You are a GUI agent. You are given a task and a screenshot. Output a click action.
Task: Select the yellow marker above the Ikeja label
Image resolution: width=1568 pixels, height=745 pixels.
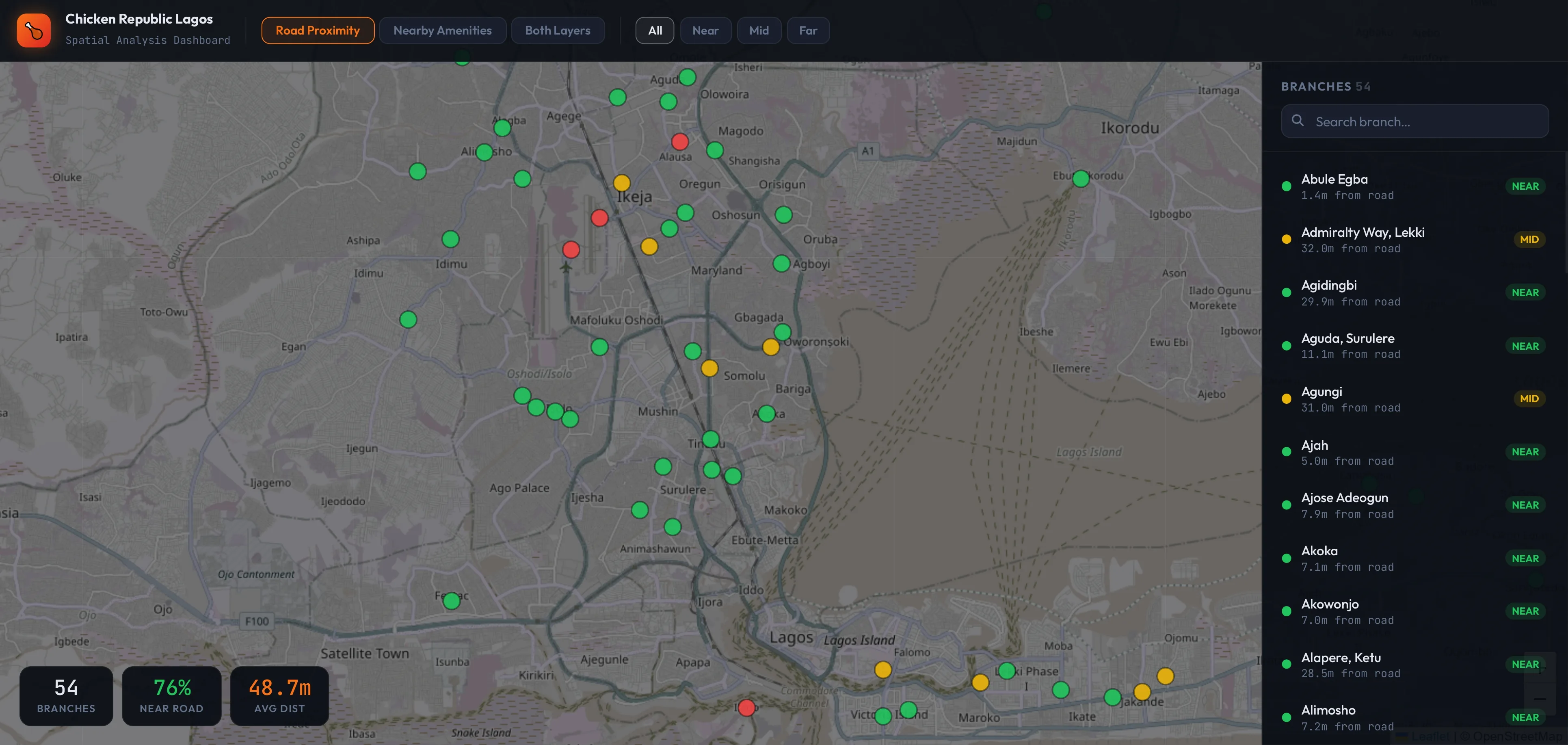(621, 183)
